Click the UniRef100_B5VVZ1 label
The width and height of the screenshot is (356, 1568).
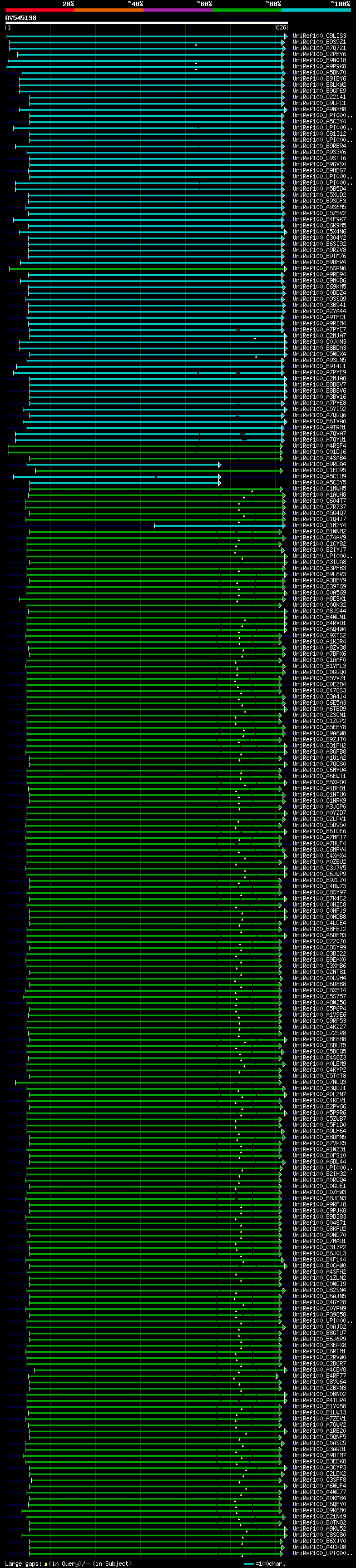[319, 678]
